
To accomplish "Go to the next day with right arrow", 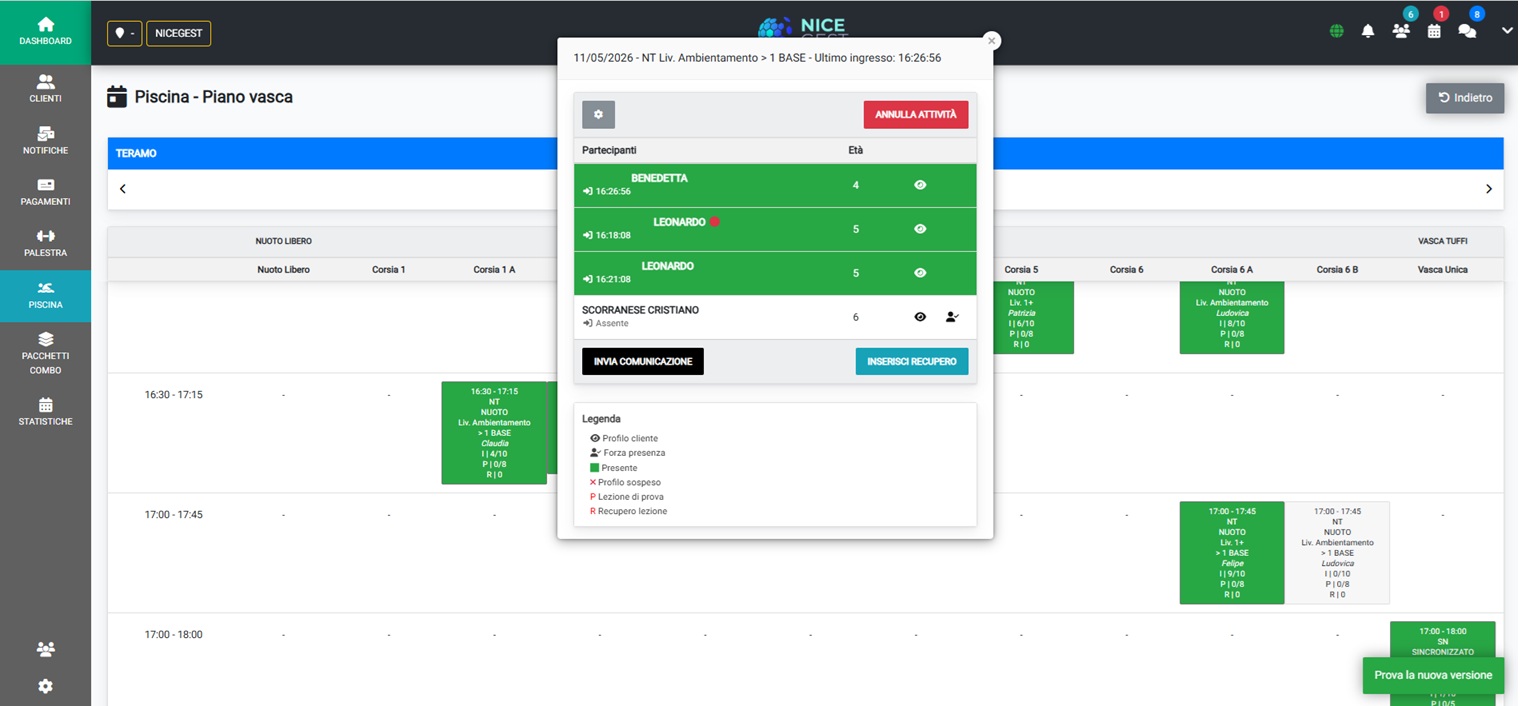I will pyautogui.click(x=1488, y=189).
